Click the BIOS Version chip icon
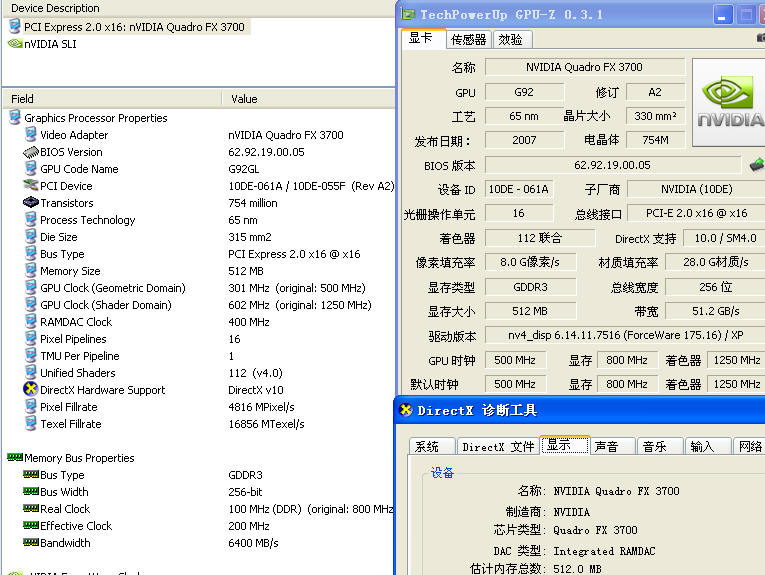 [x=30, y=152]
